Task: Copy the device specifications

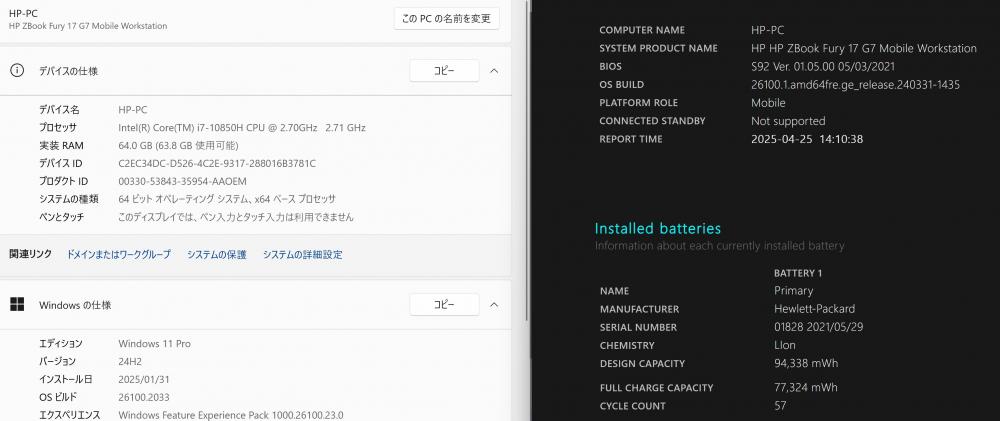Action: pyautogui.click(x=445, y=71)
